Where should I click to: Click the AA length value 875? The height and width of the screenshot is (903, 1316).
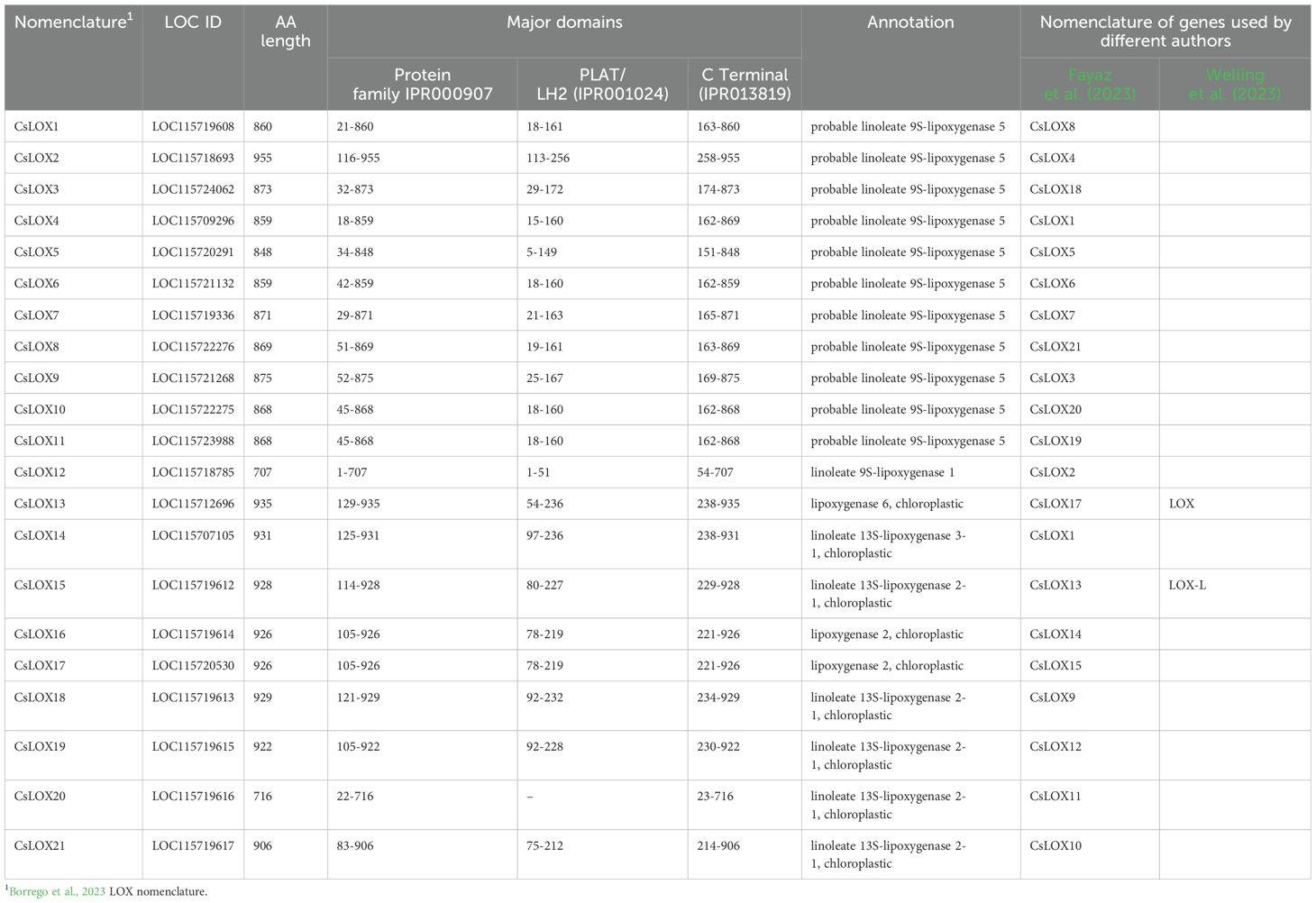(262, 379)
